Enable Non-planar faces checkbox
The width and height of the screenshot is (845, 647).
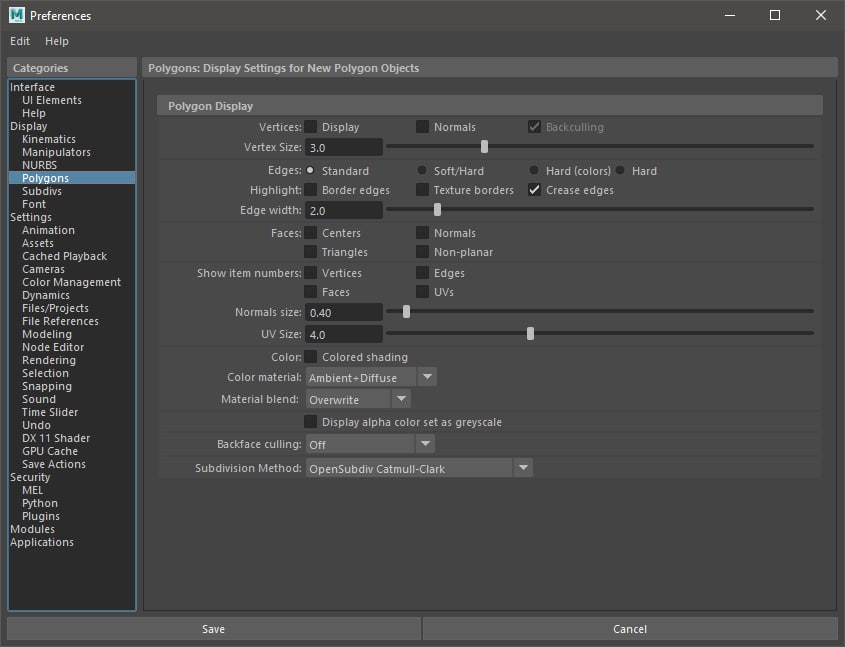(x=422, y=252)
